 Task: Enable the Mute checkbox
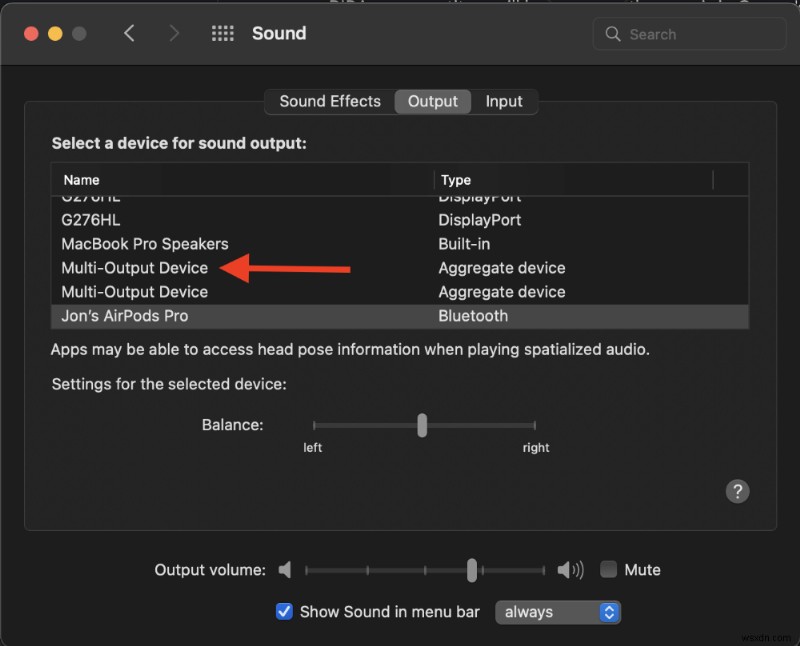(x=608, y=570)
